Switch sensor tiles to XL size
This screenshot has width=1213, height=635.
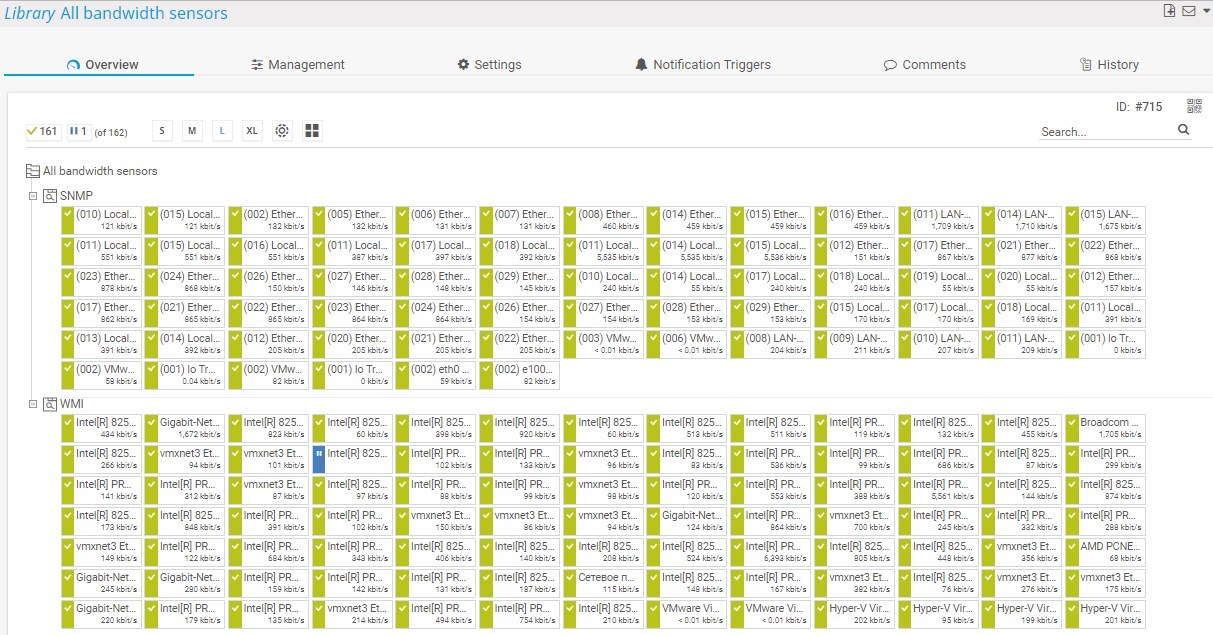pyautogui.click(x=251, y=130)
